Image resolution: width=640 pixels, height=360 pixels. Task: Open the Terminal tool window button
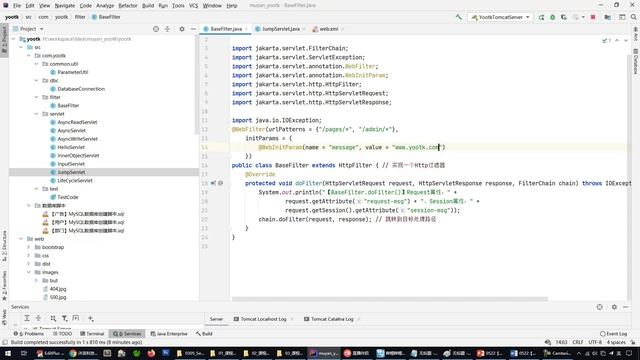click(x=92, y=334)
